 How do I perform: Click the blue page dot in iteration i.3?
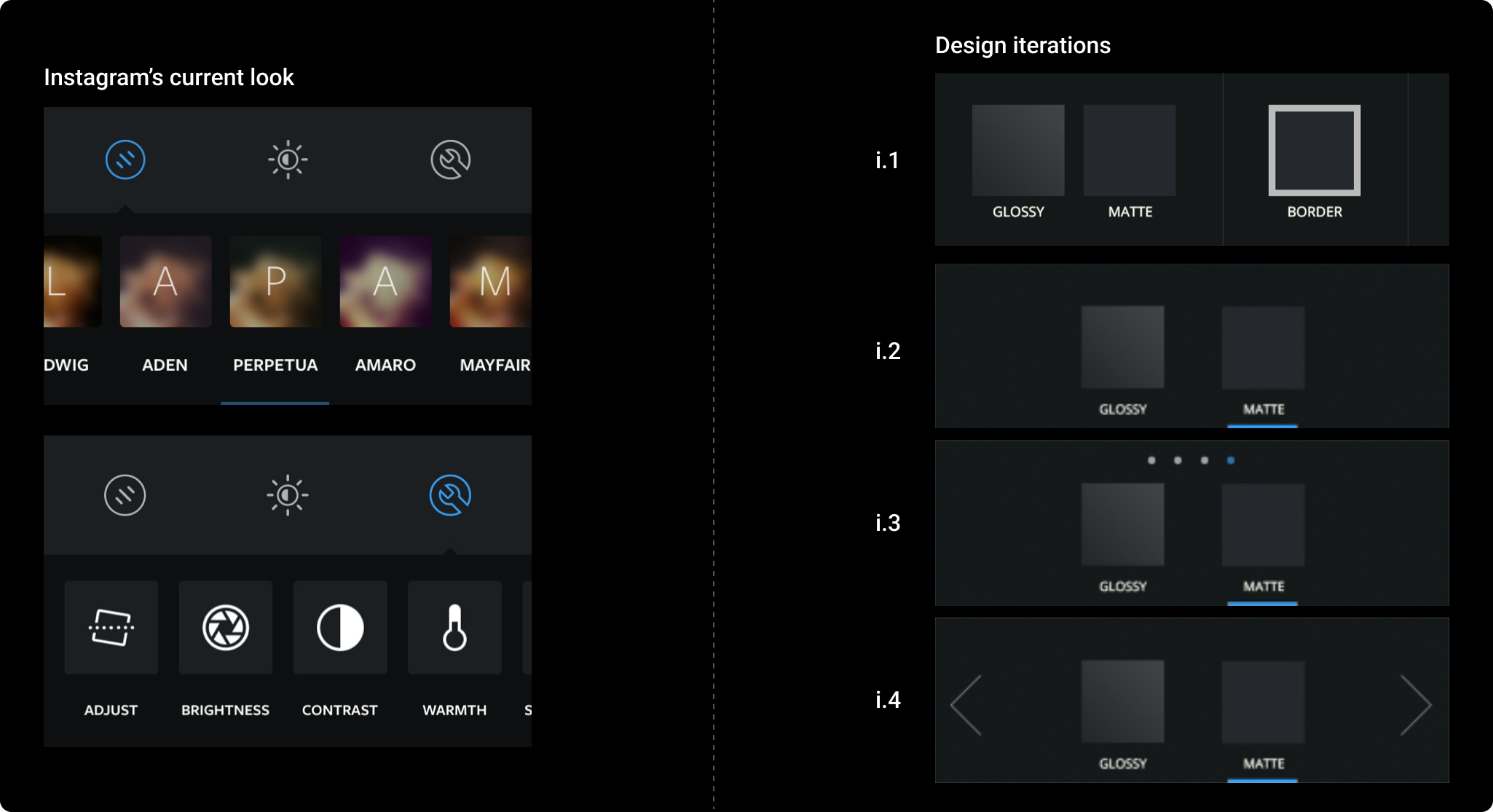[1231, 460]
